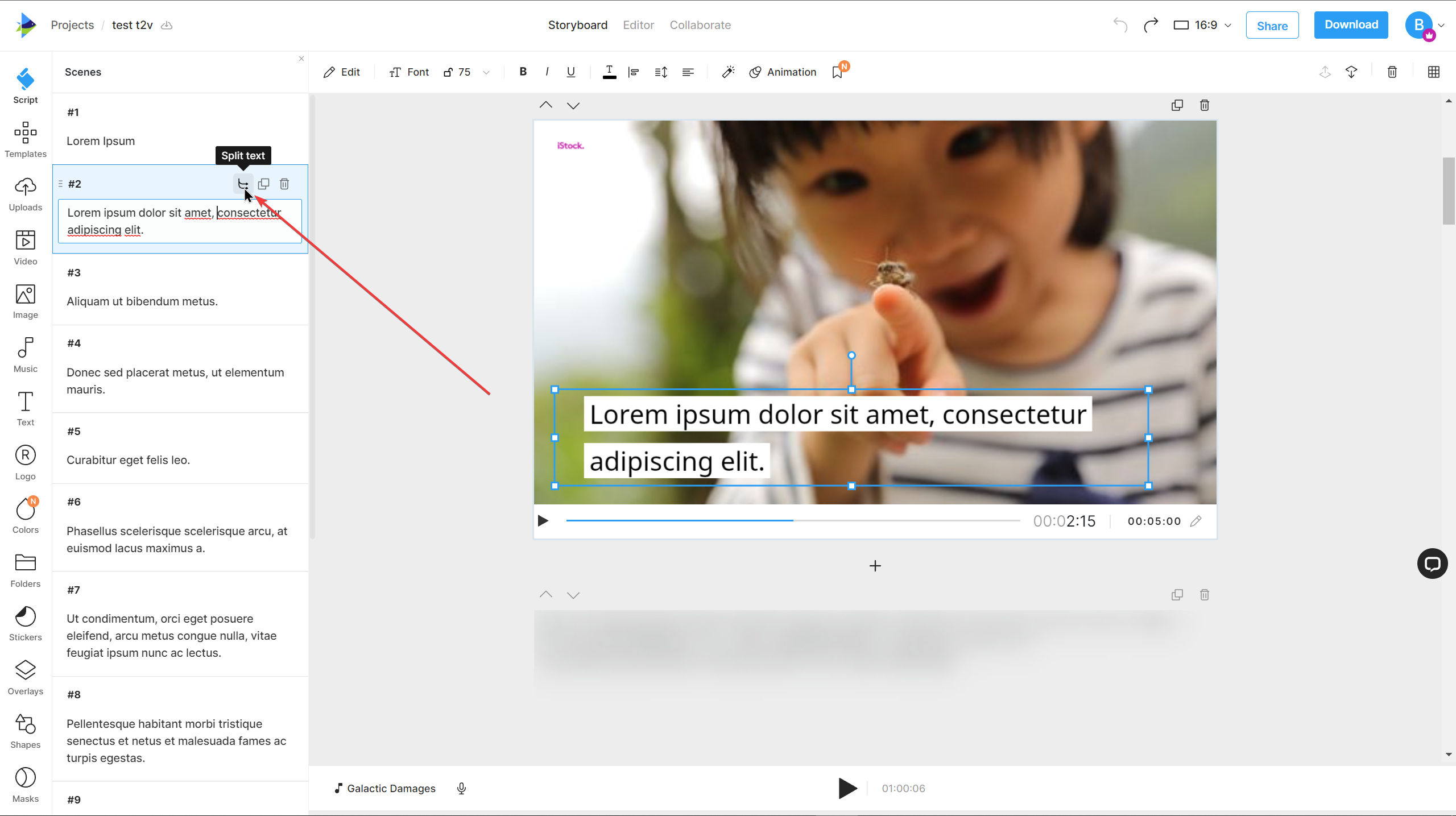
Task: Open the text color picker
Action: coord(609,72)
